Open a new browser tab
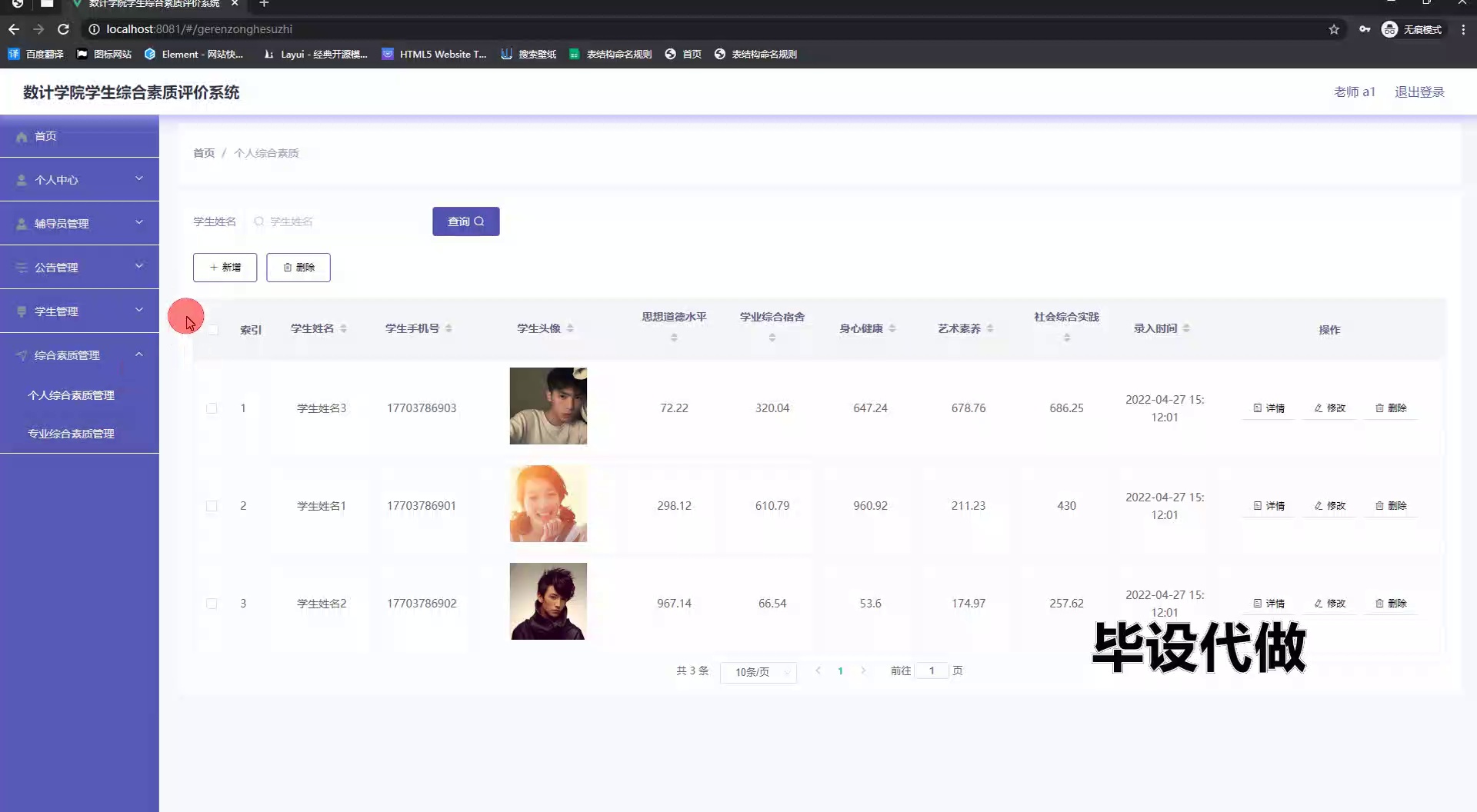Viewport: 1477px width, 812px height. coord(264,4)
